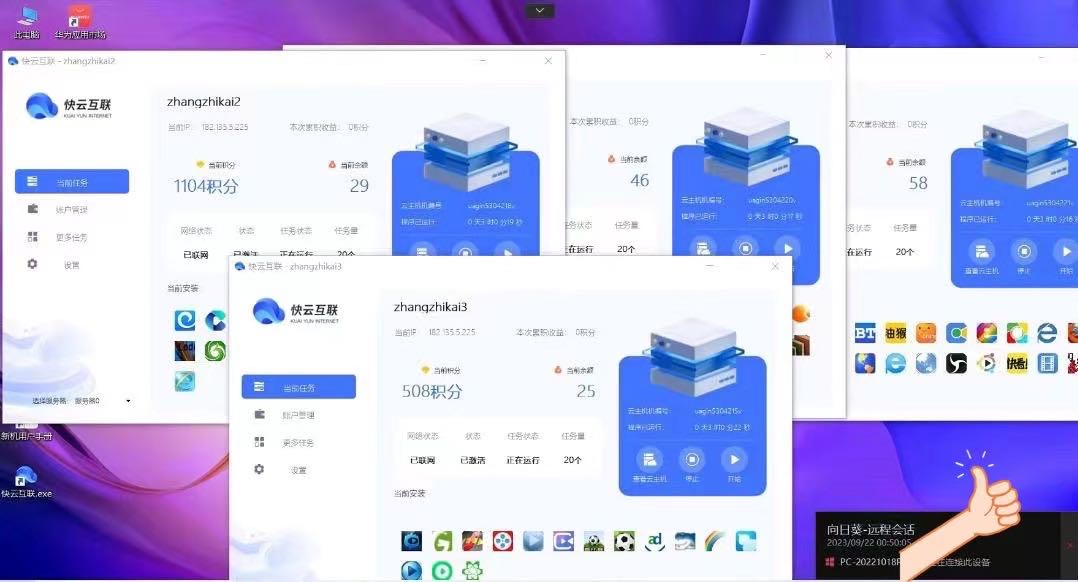Screen dimensions: 1078x582
Task: Open the black-and-white soccer ball icon
Action: click(x=624, y=541)
